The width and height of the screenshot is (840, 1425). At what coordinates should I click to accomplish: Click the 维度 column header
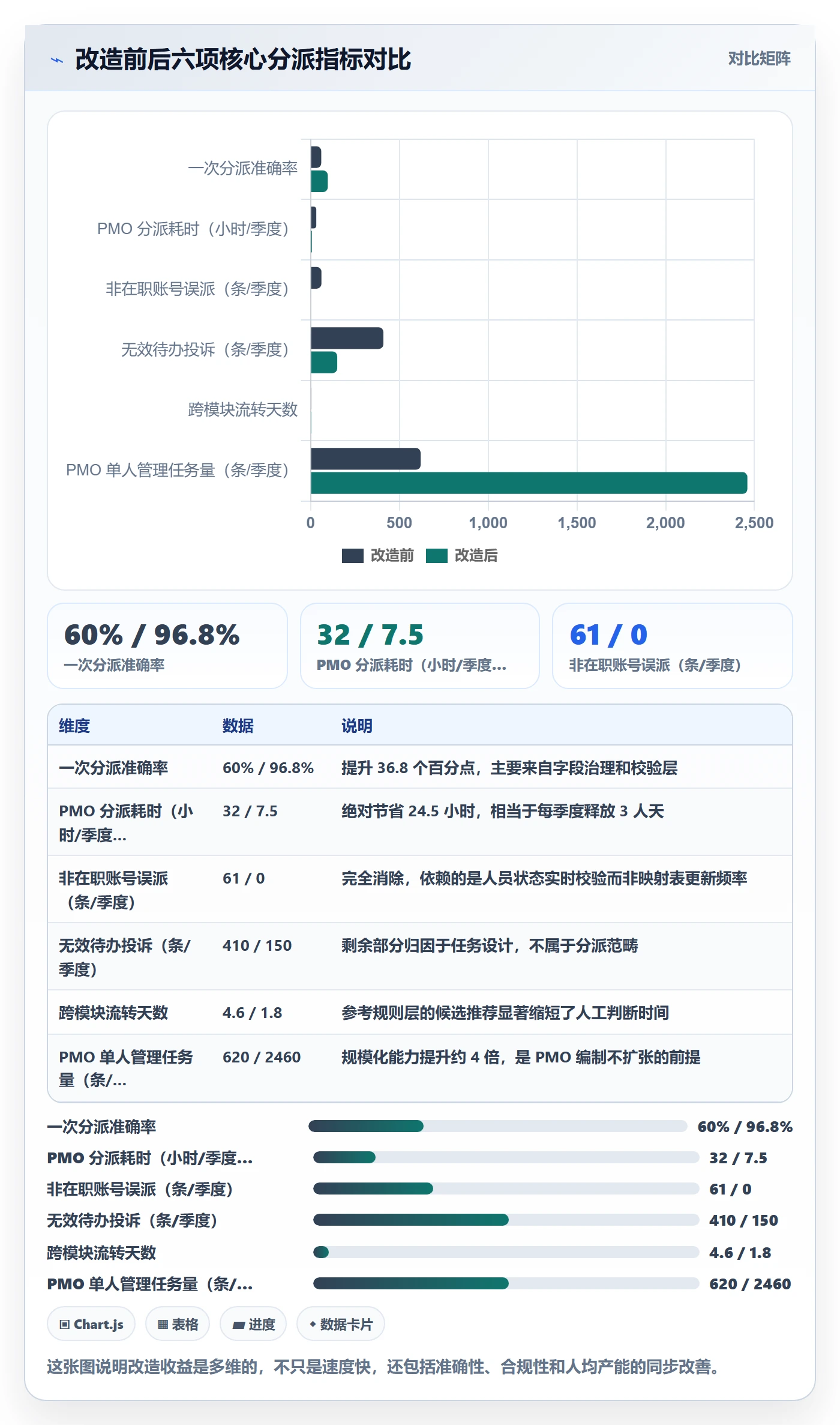(x=74, y=726)
